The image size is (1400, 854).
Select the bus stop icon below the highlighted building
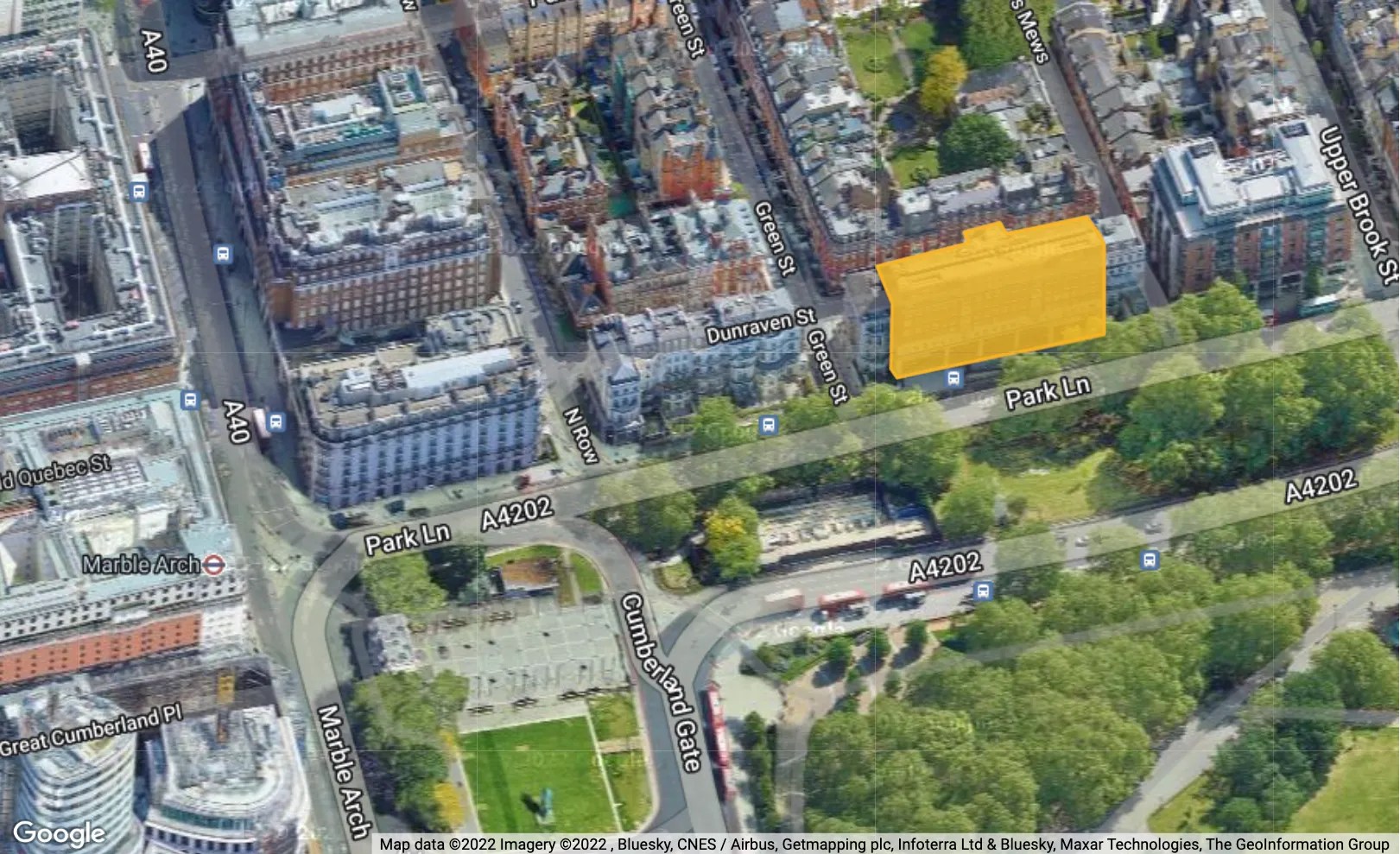[954, 378]
